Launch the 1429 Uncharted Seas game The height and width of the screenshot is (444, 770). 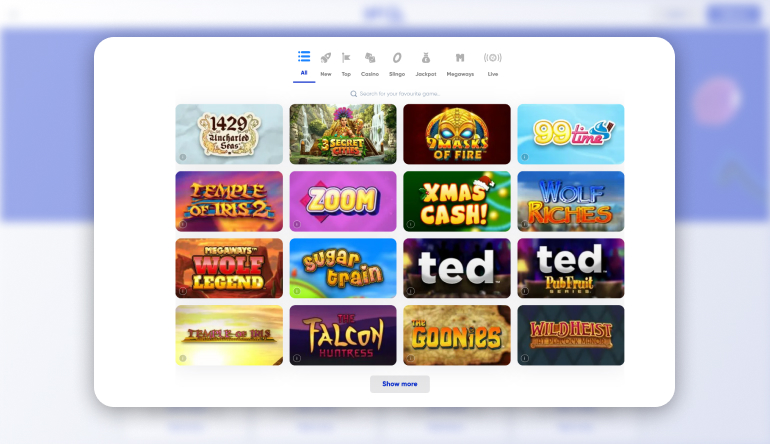[229, 134]
